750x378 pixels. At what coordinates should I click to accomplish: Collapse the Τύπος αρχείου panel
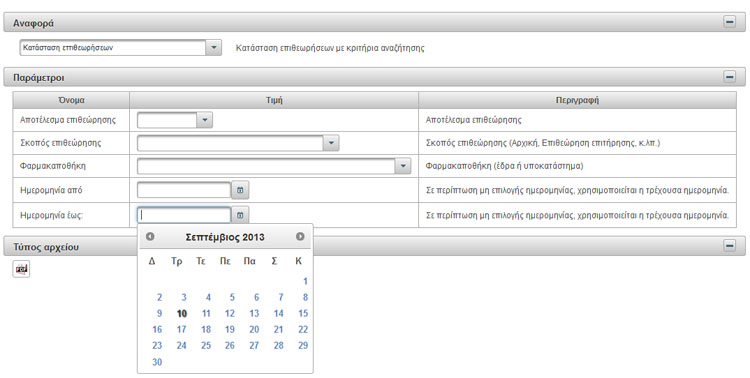tap(729, 245)
